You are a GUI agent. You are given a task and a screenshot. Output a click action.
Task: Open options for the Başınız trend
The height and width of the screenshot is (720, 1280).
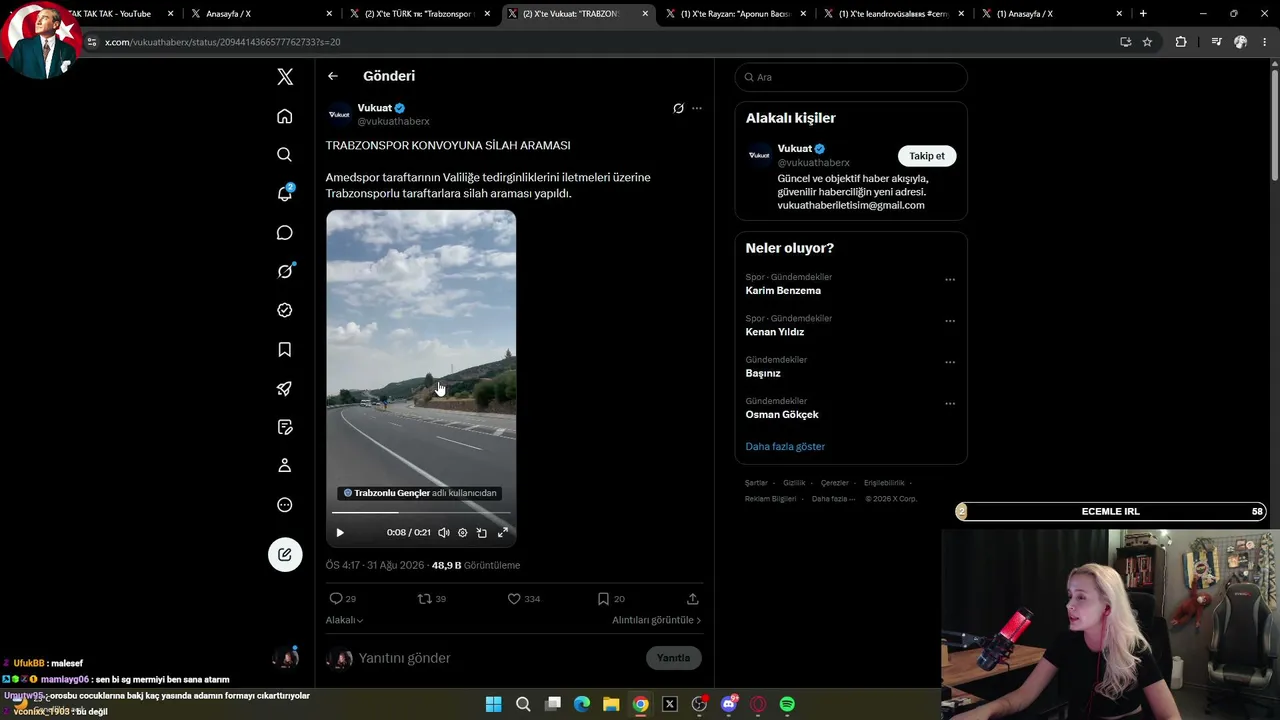pyautogui.click(x=950, y=362)
